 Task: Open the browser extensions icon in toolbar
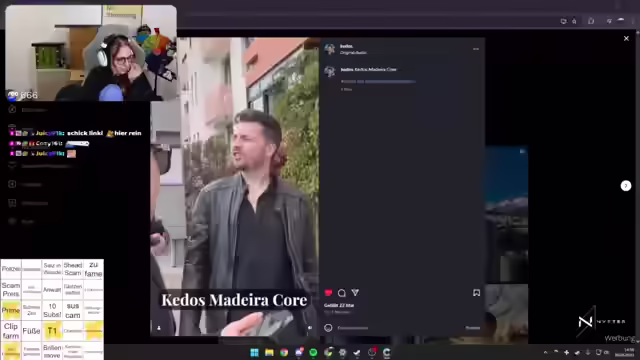coord(591,21)
